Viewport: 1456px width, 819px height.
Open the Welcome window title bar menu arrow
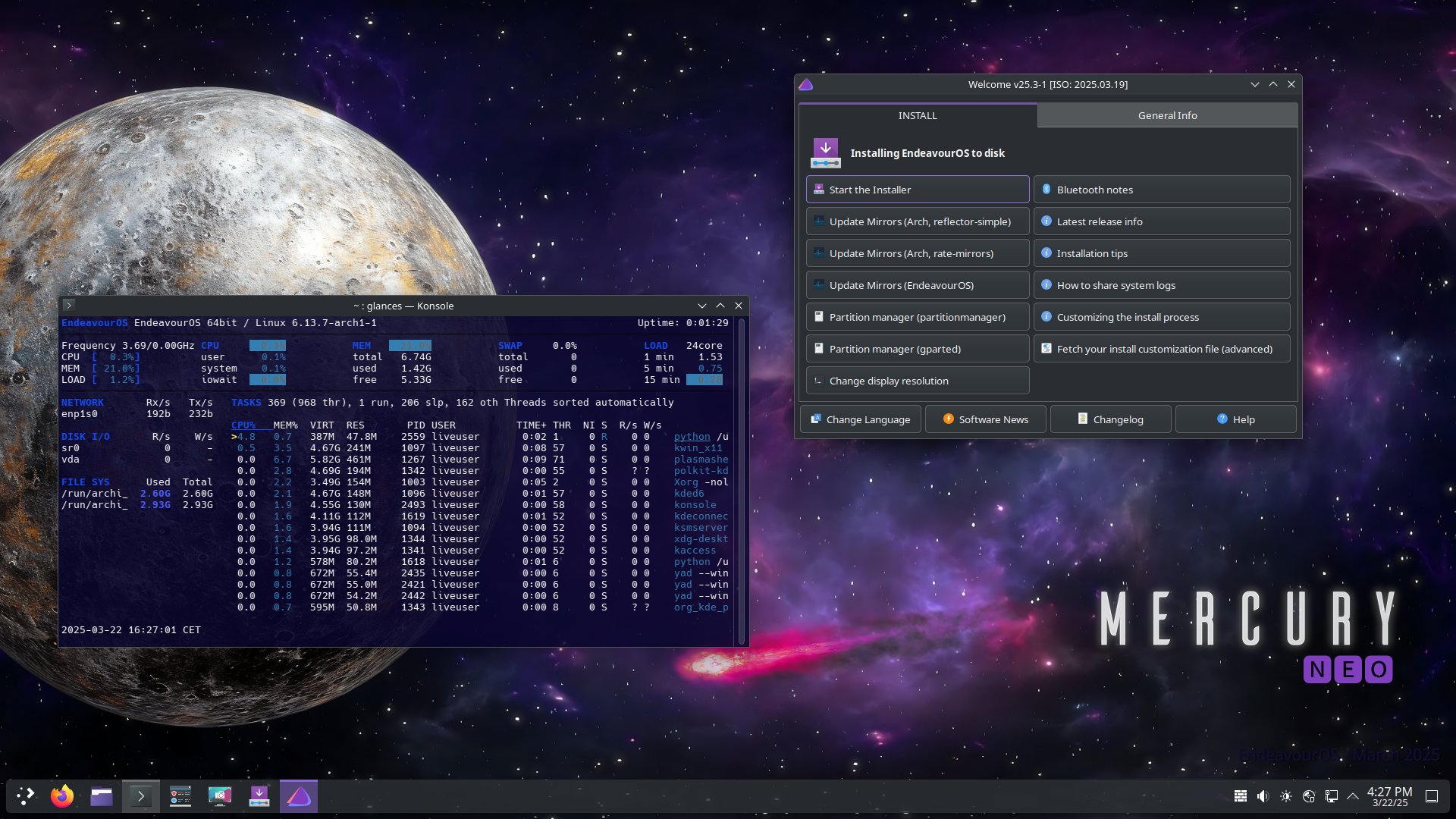point(1256,84)
